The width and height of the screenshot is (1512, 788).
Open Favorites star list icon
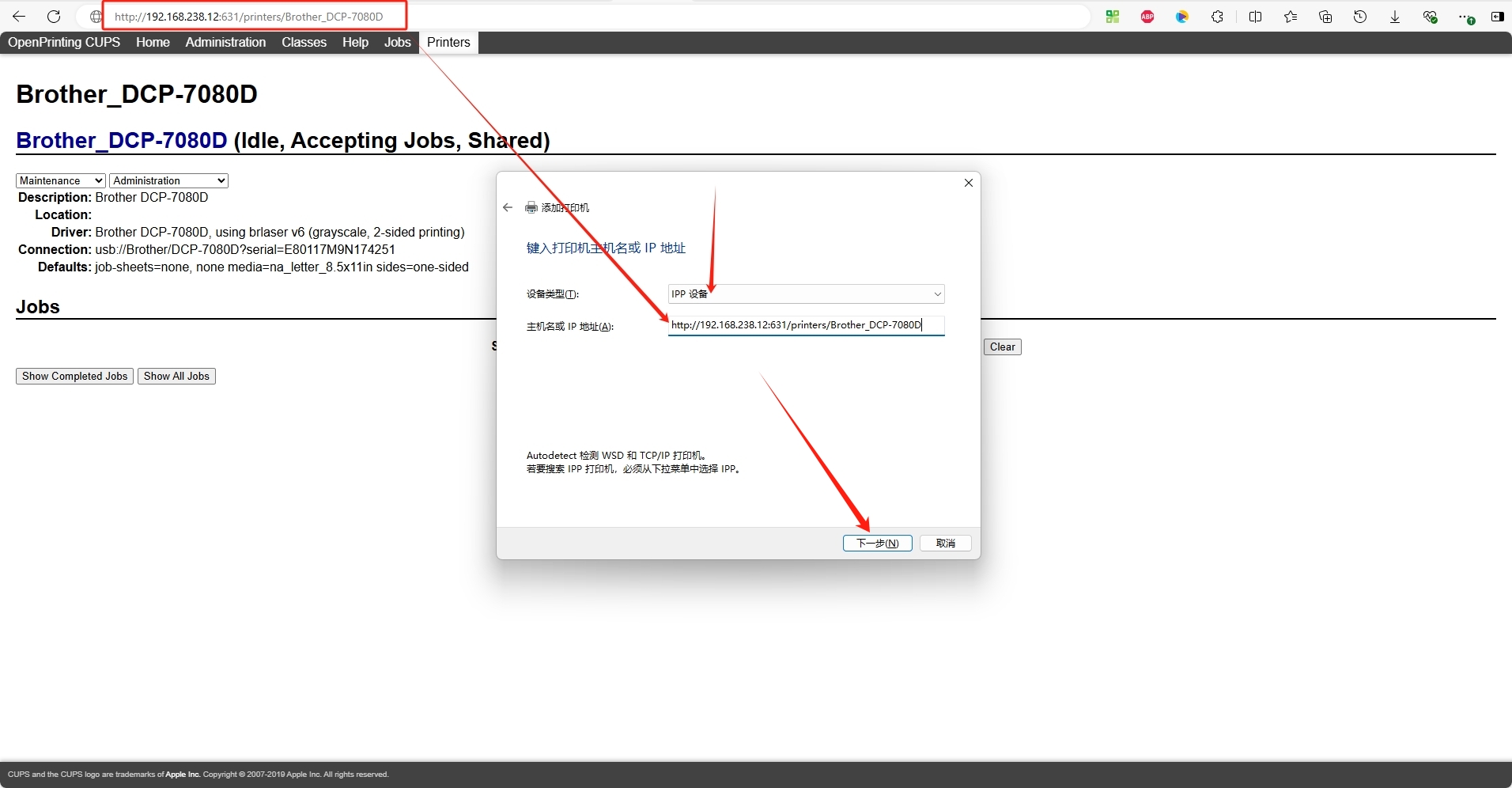coord(1291,17)
